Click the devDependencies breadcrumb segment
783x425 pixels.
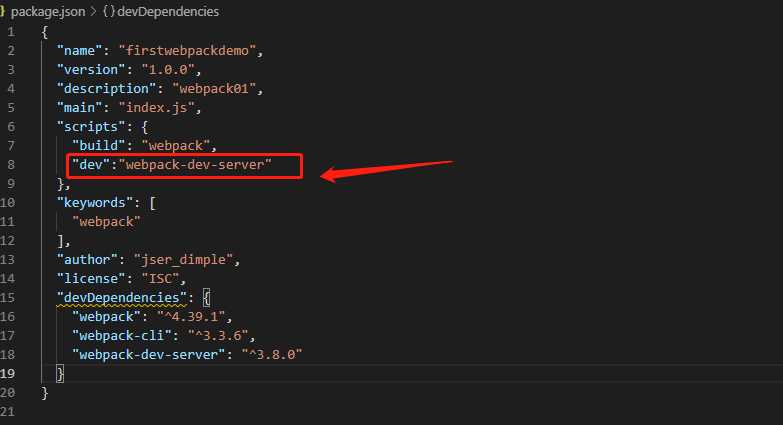[168, 11]
